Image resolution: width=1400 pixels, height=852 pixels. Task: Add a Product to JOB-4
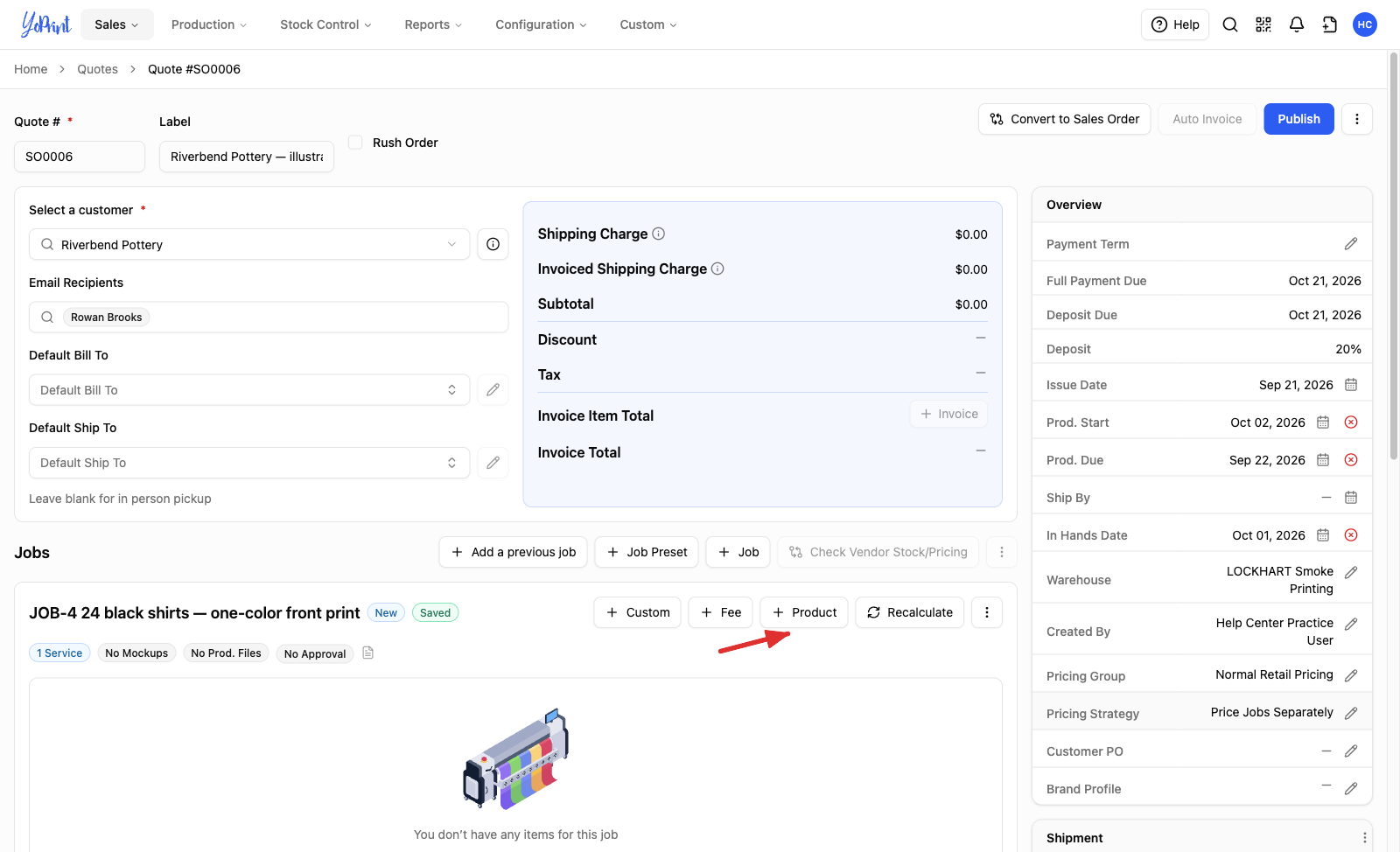[x=804, y=612]
